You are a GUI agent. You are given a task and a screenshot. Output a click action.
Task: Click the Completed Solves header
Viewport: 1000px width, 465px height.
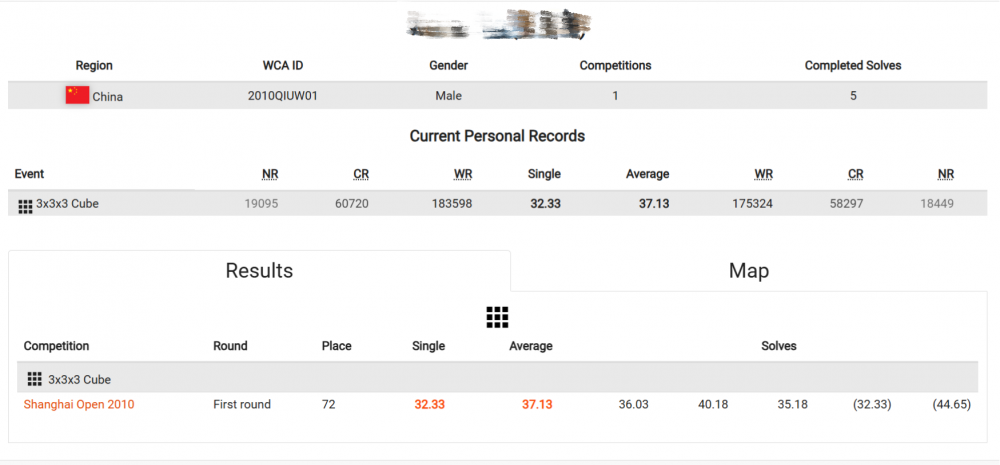tap(853, 66)
